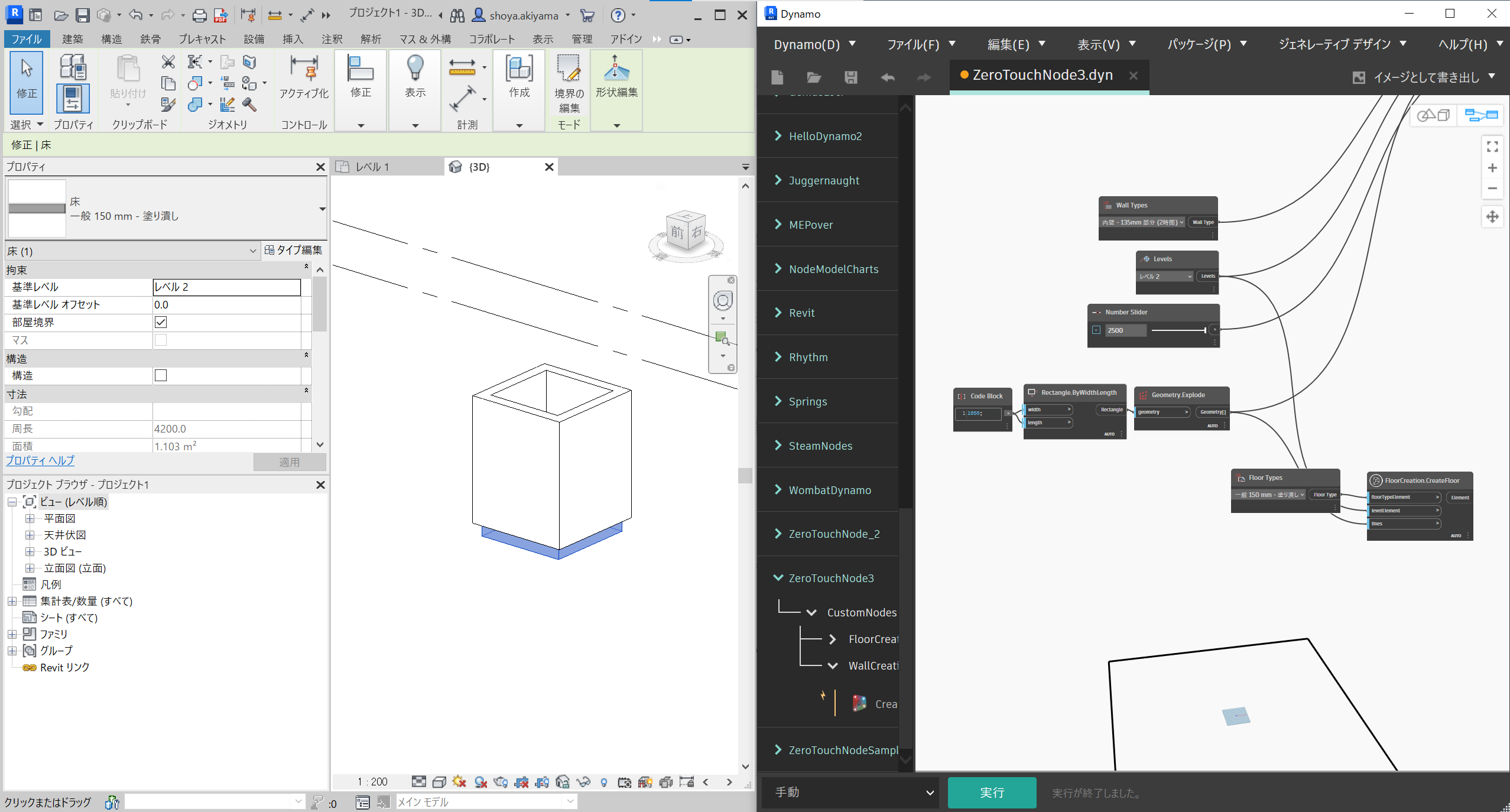1510x812 pixels.
Task: Switch to graph view toggle in Dynamo
Action: pyautogui.click(x=1481, y=115)
